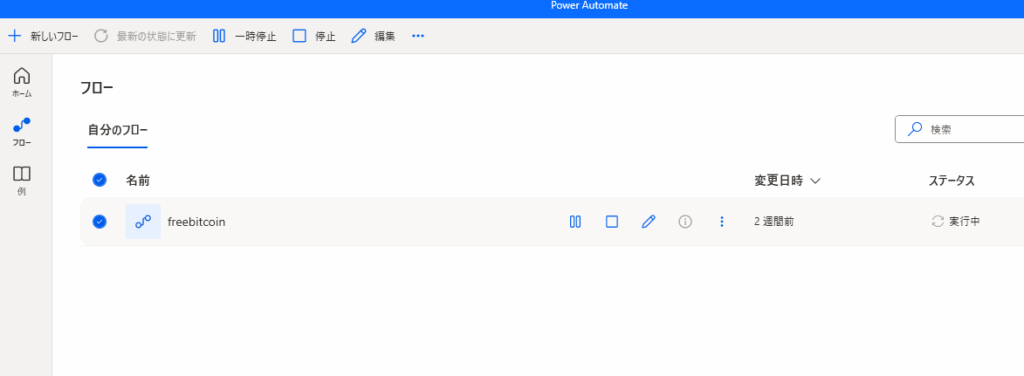Pause freebitcoin with the row pause icon
Viewport: 1024px width, 376px height.
tap(575, 222)
